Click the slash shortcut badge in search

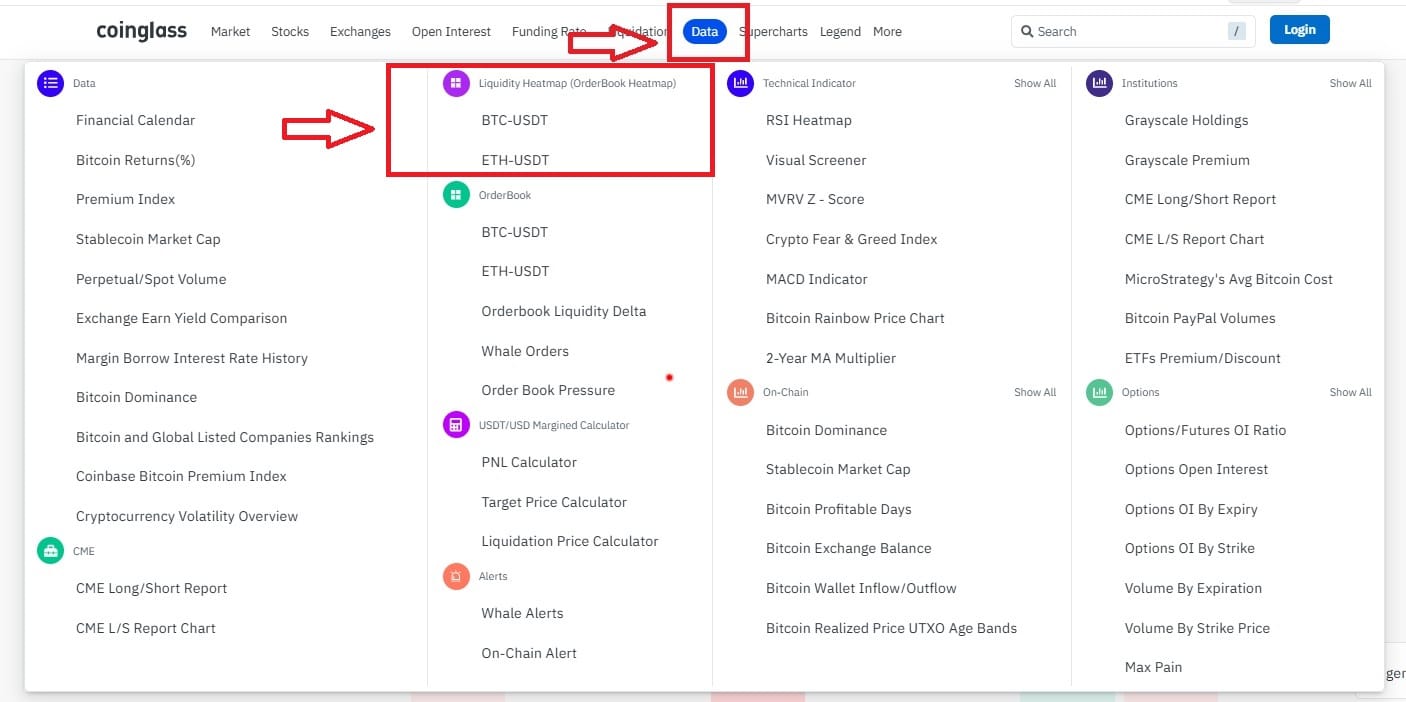pos(1238,32)
